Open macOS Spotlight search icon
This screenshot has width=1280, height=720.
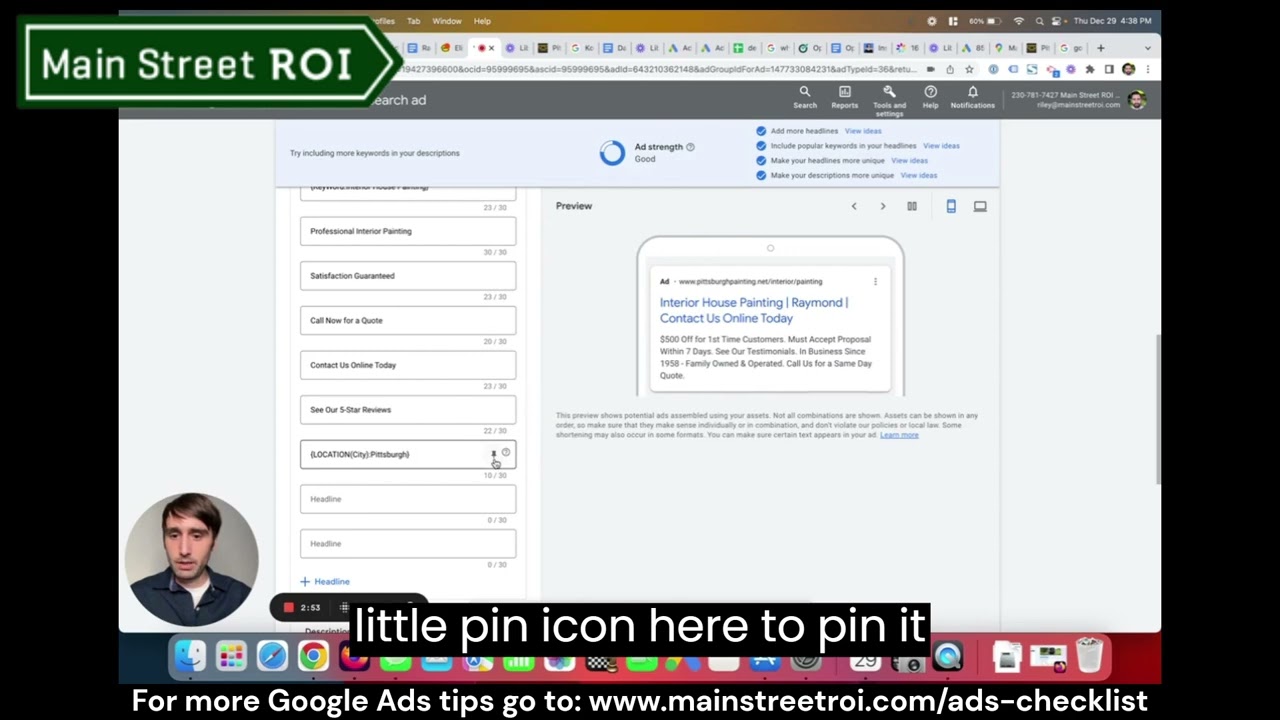(x=1040, y=21)
